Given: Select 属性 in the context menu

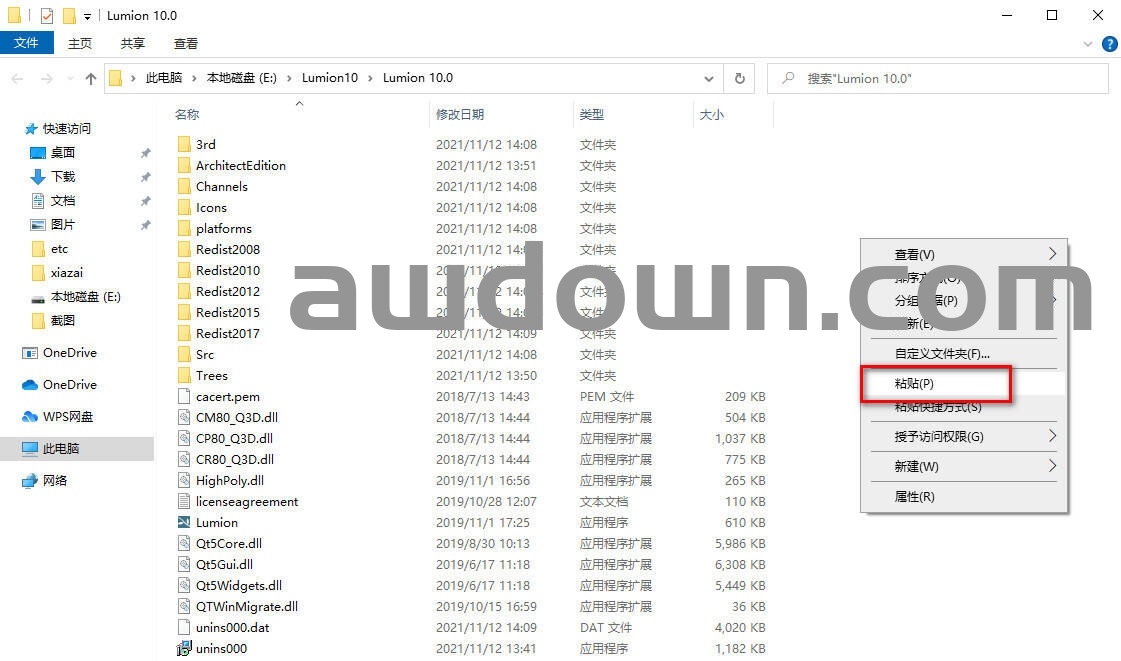Looking at the screenshot, I should click(914, 497).
